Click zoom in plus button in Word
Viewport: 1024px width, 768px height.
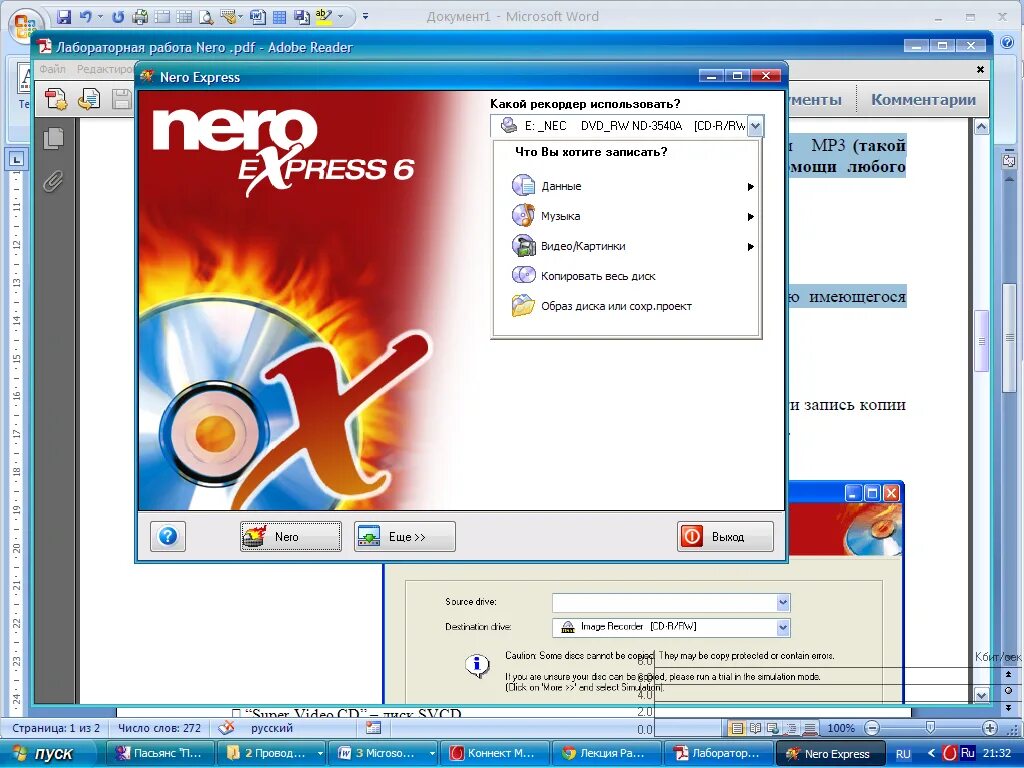tap(989, 728)
